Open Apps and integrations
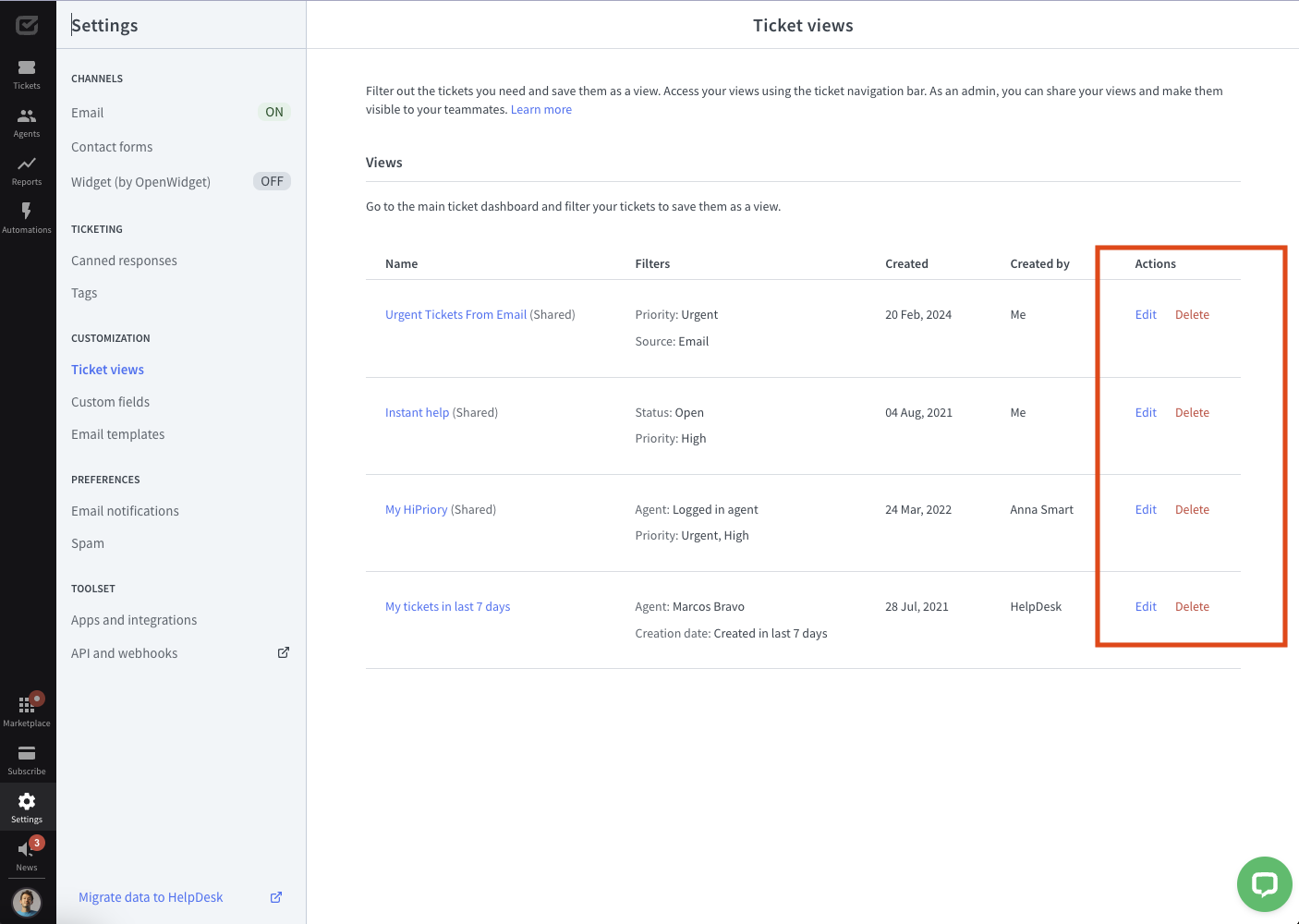The image size is (1299, 924). click(x=134, y=620)
